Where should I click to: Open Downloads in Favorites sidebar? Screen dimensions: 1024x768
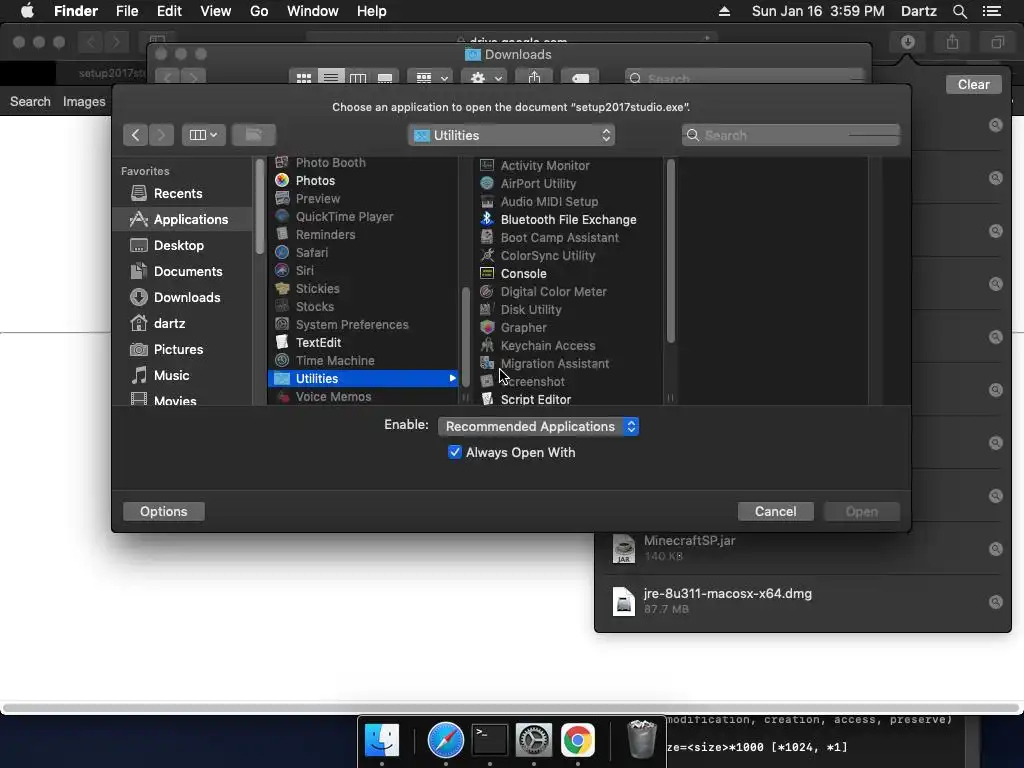tap(187, 298)
